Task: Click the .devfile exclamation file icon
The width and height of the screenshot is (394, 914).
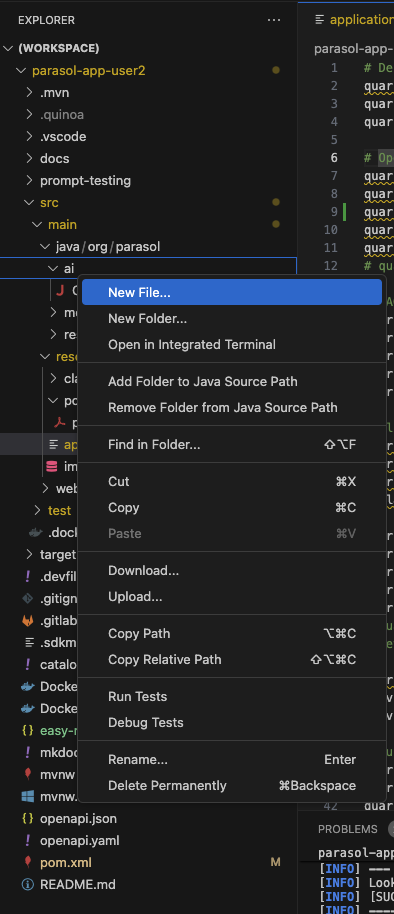Action: pos(27,576)
